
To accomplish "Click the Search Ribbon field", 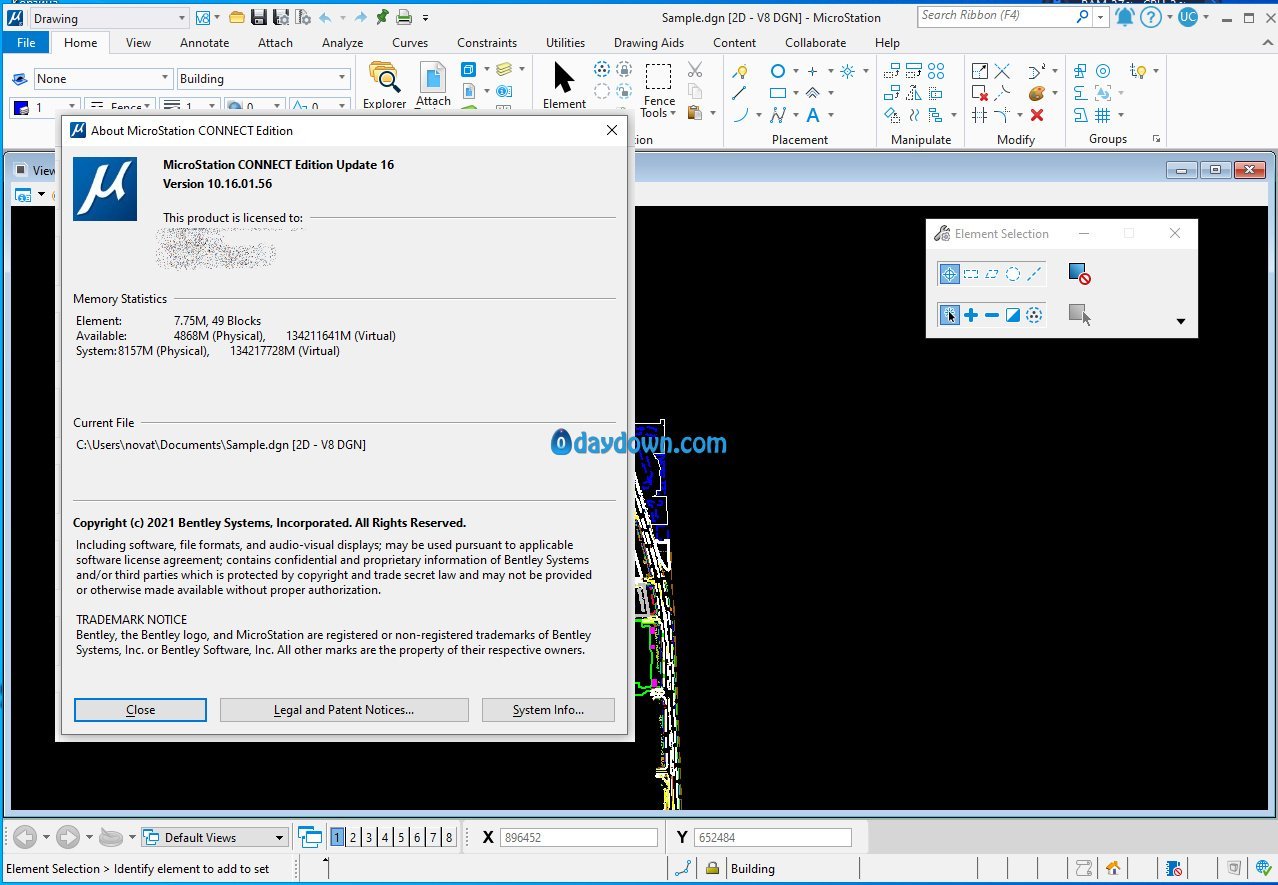I will point(1004,17).
